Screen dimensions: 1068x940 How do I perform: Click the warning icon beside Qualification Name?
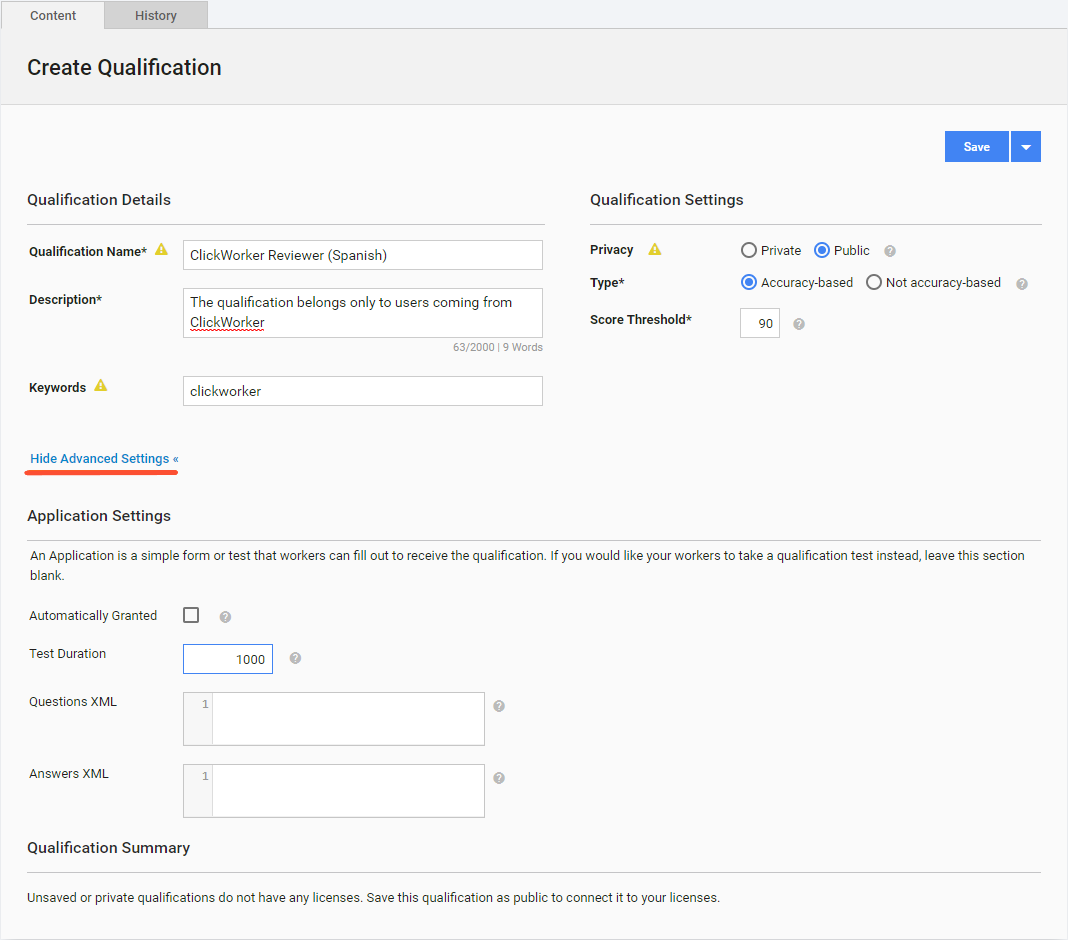[161, 249]
